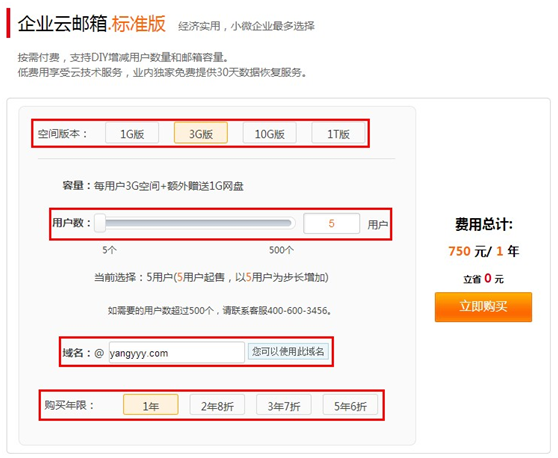Choose the 10G版 space option
This screenshot has height=458, width=558.
269,133
